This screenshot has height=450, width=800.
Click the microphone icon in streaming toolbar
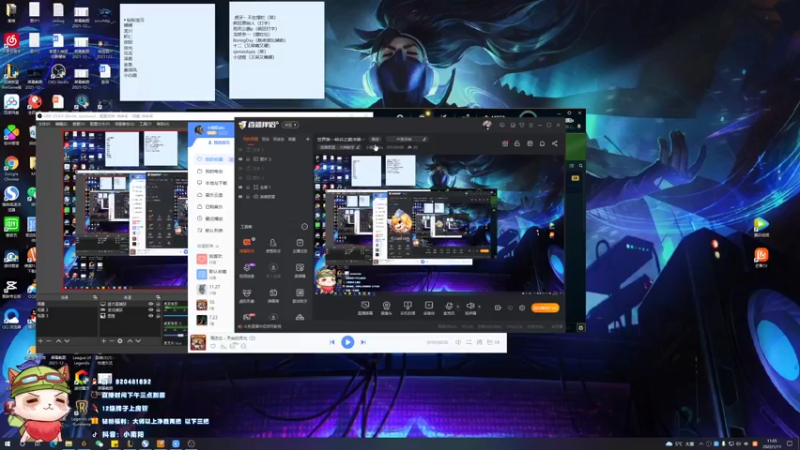449,306
